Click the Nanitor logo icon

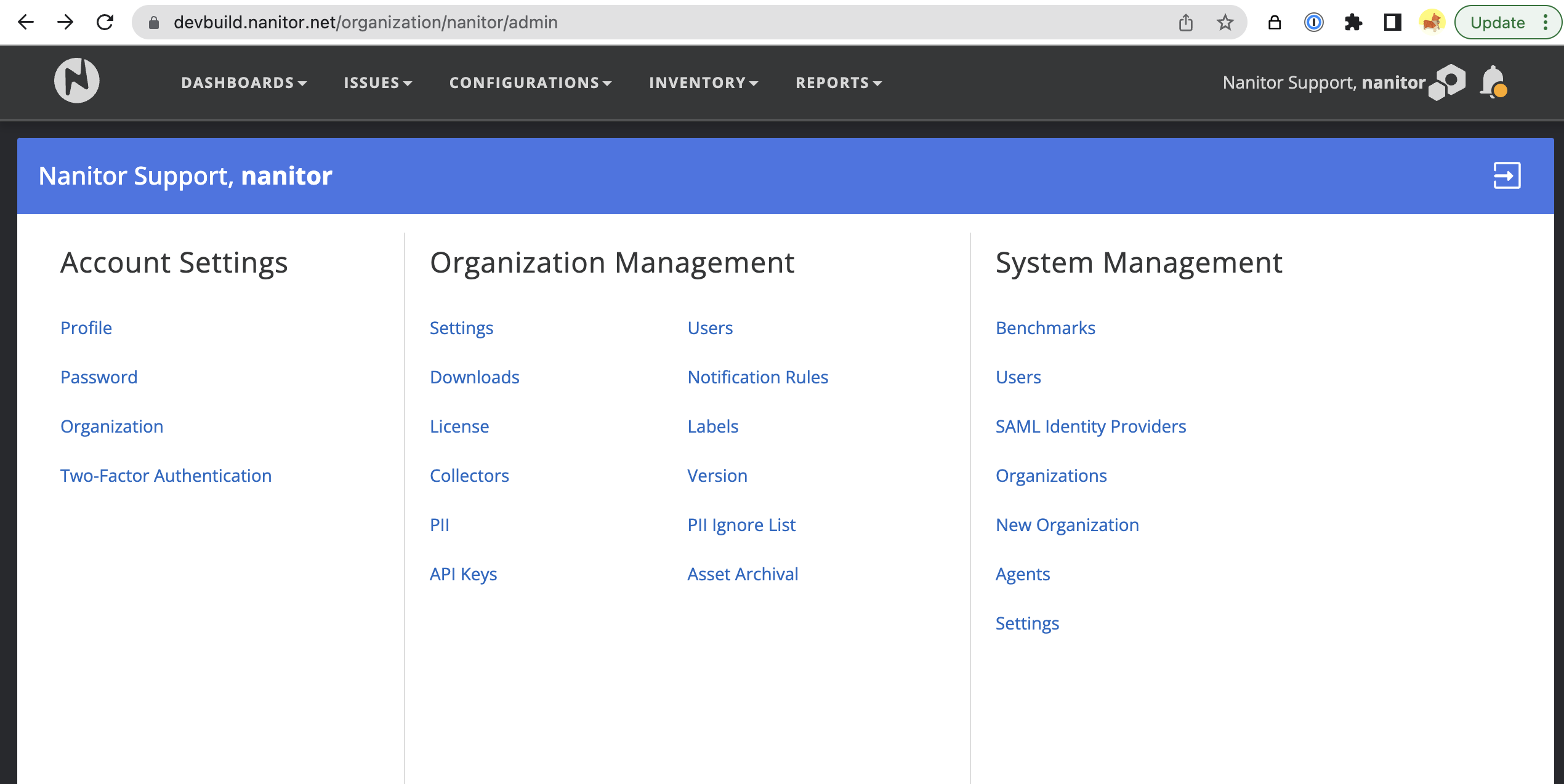point(76,81)
